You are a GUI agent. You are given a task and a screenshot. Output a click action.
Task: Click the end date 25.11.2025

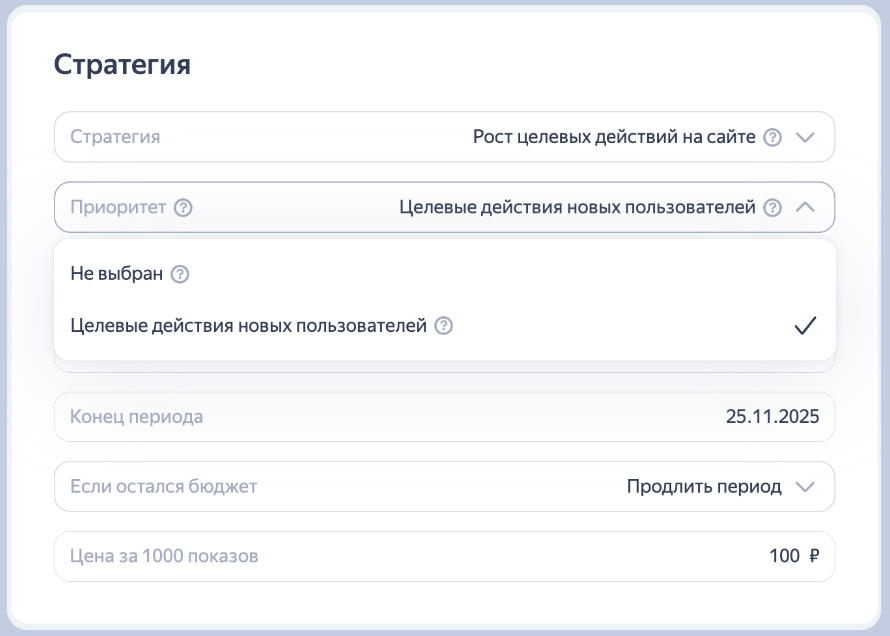772,417
